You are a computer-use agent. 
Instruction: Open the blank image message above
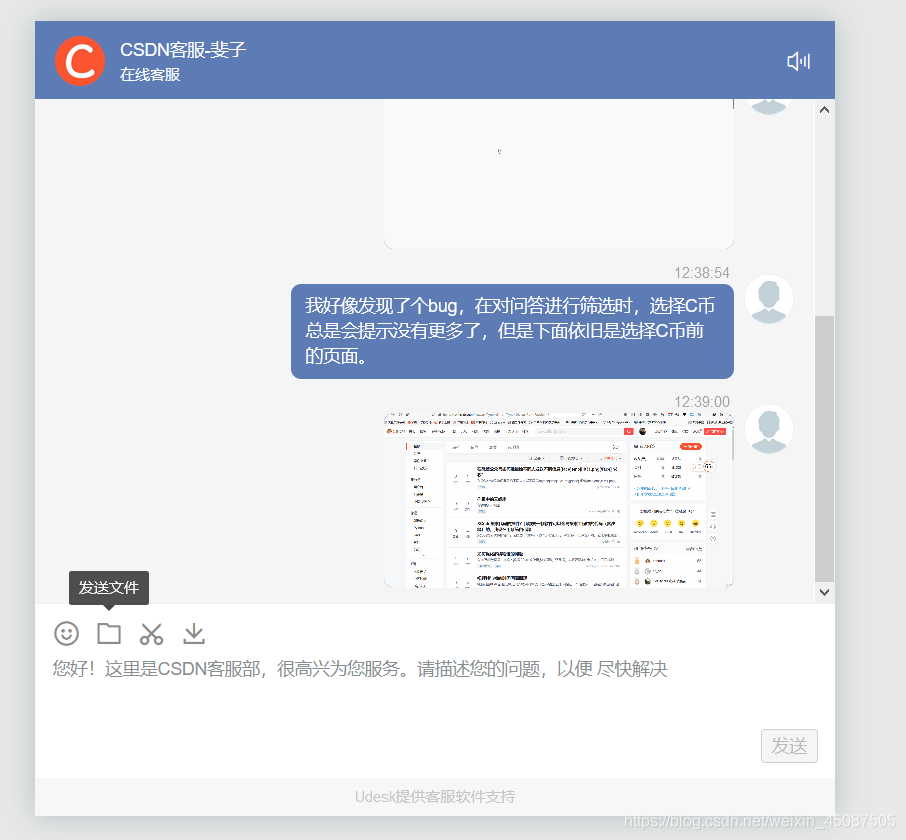pyautogui.click(x=559, y=173)
